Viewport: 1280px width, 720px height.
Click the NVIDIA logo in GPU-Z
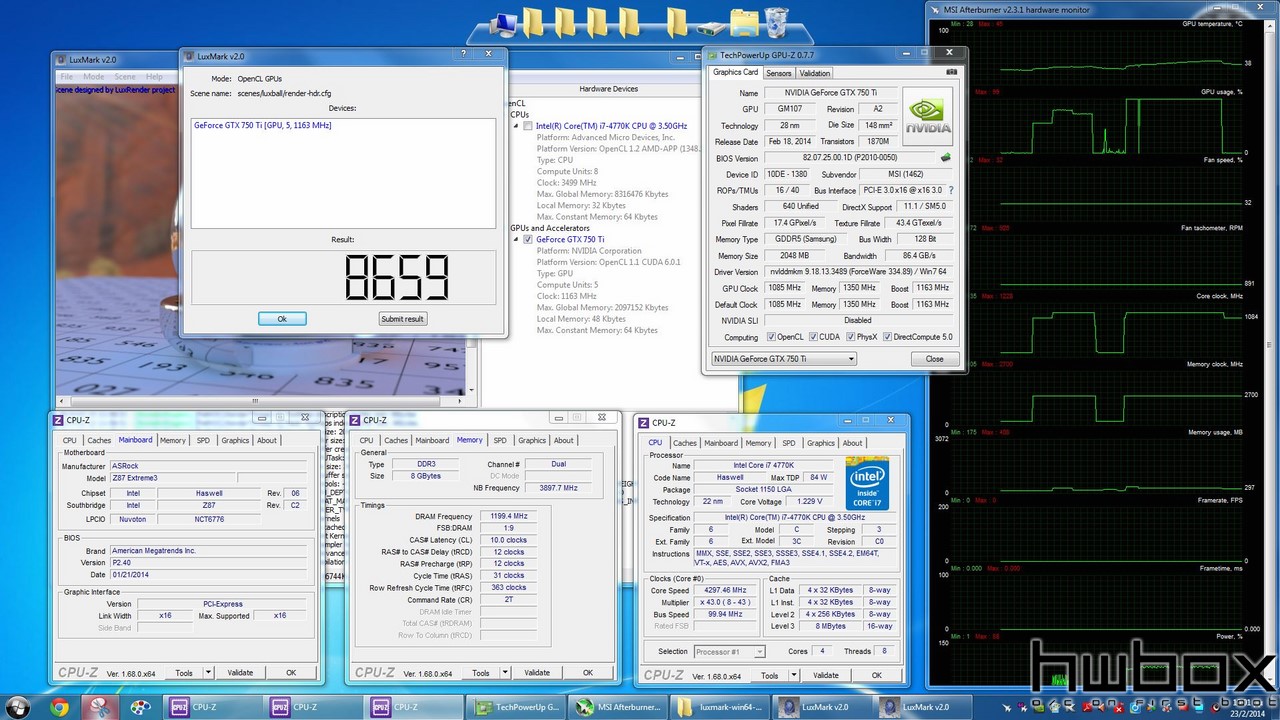928,116
